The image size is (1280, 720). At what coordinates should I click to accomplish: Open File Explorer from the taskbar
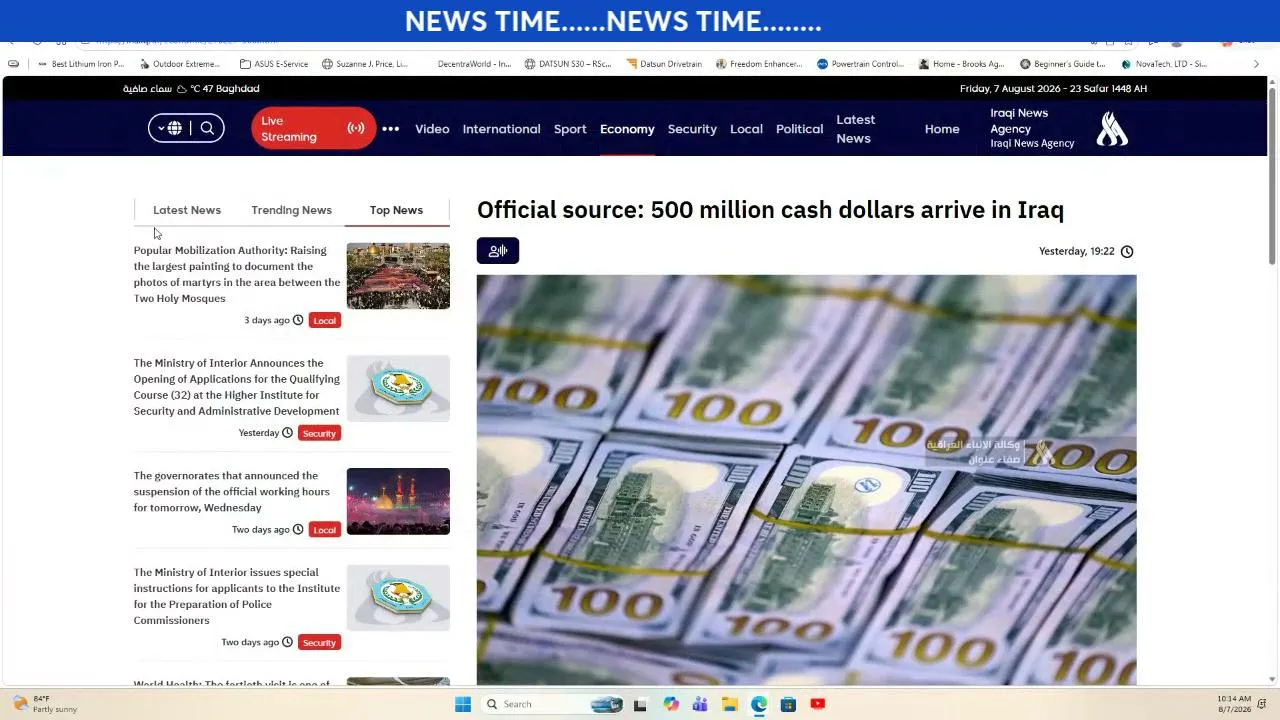tap(729, 704)
